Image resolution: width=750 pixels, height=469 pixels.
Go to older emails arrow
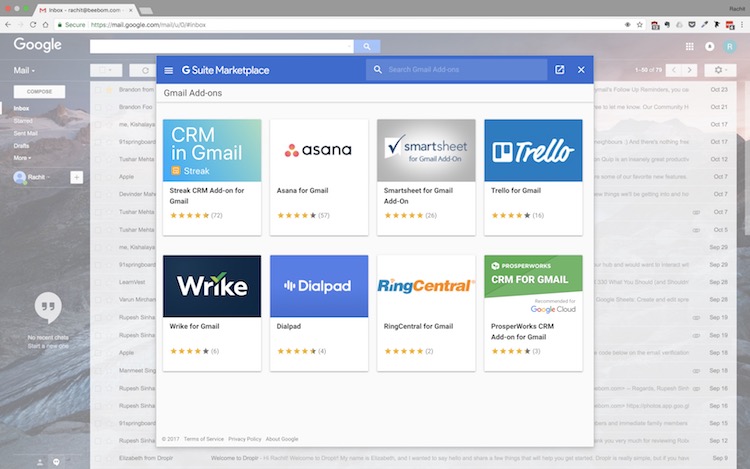coord(689,70)
